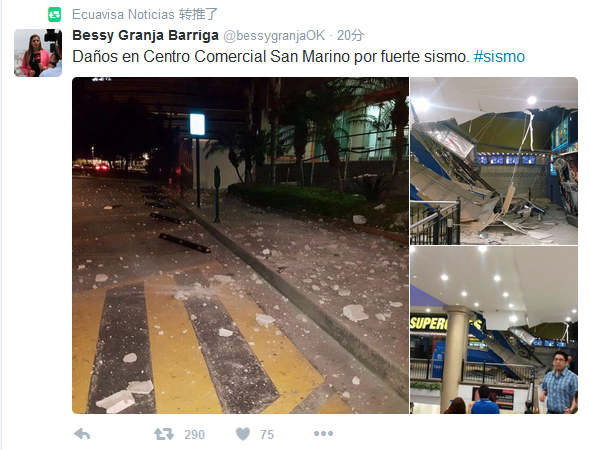The image size is (589, 450).
Task: Click the 75 likes count
Action: pos(267,435)
